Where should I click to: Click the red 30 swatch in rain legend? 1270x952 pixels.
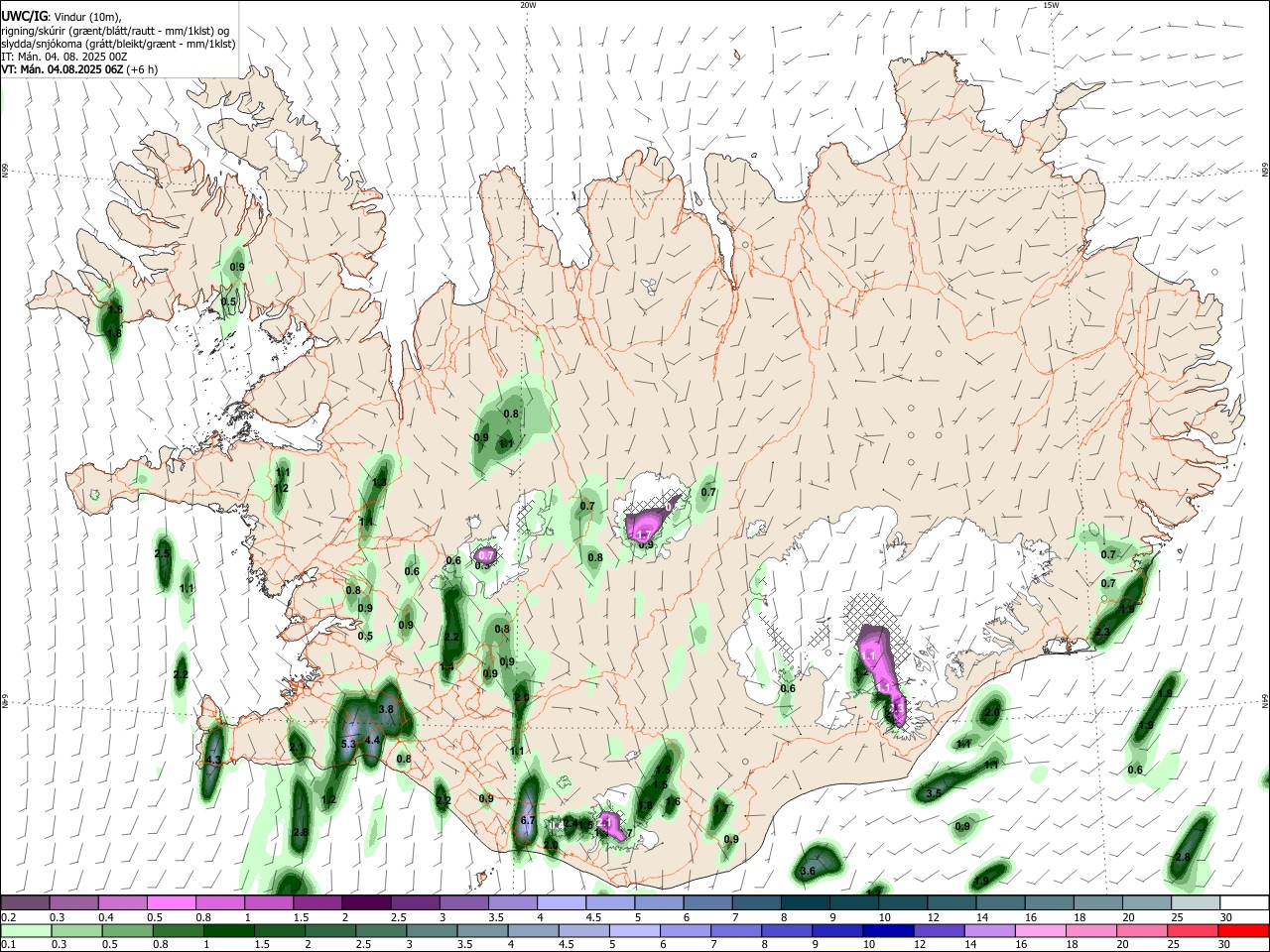point(1244,930)
